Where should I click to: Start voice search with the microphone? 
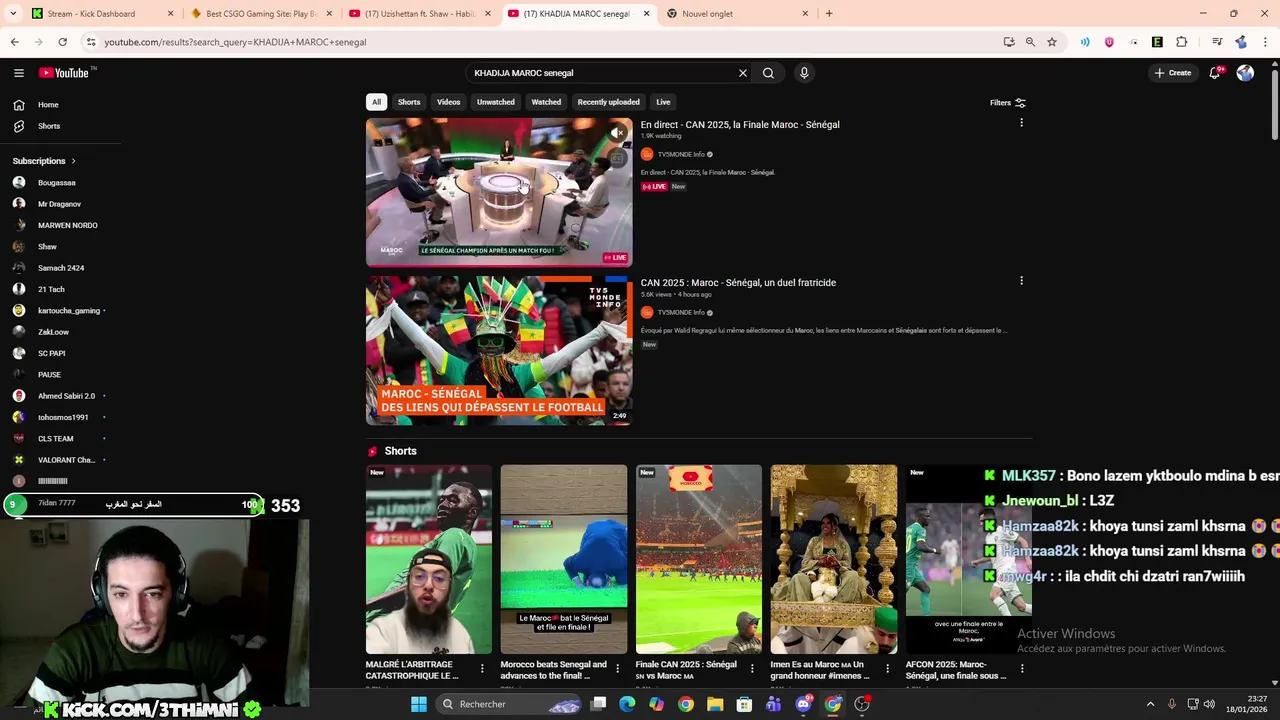pyautogui.click(x=803, y=73)
